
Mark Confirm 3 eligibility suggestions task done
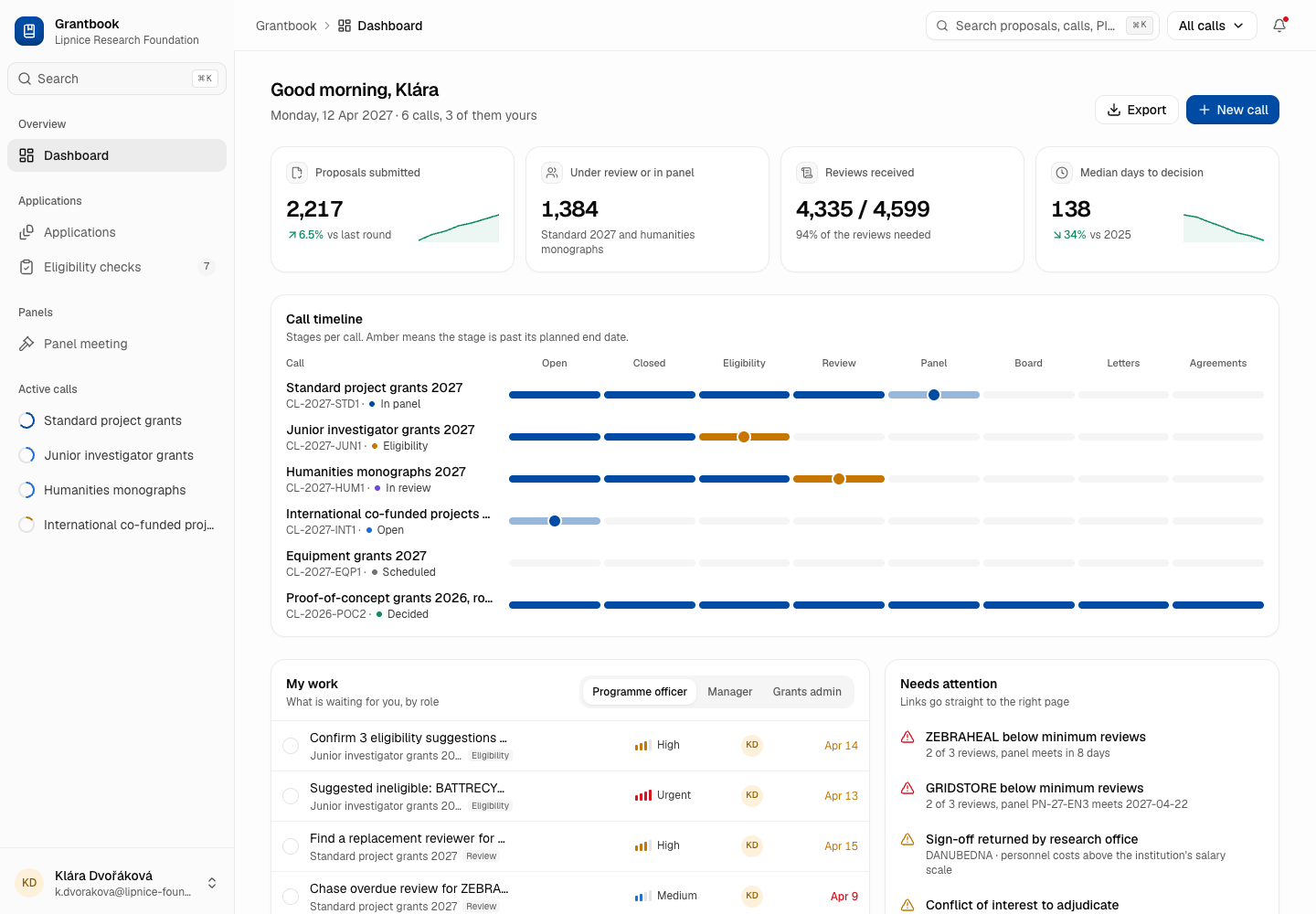[291, 746]
